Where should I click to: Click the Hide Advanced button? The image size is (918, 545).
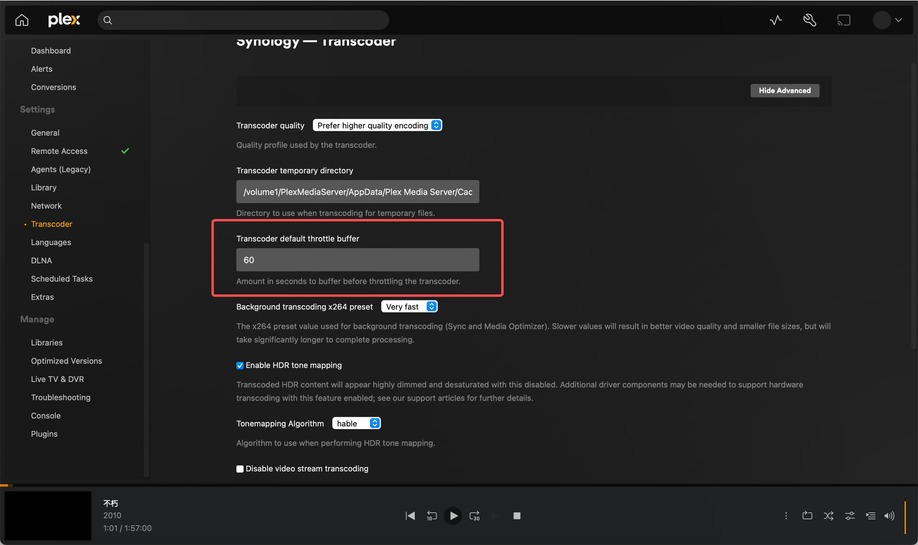(x=785, y=91)
